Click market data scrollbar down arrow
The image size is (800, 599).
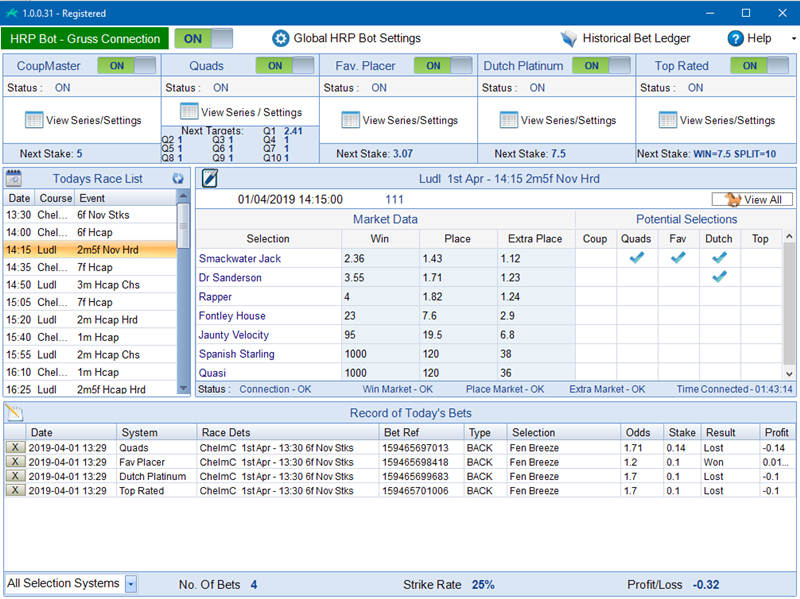pyautogui.click(x=789, y=374)
